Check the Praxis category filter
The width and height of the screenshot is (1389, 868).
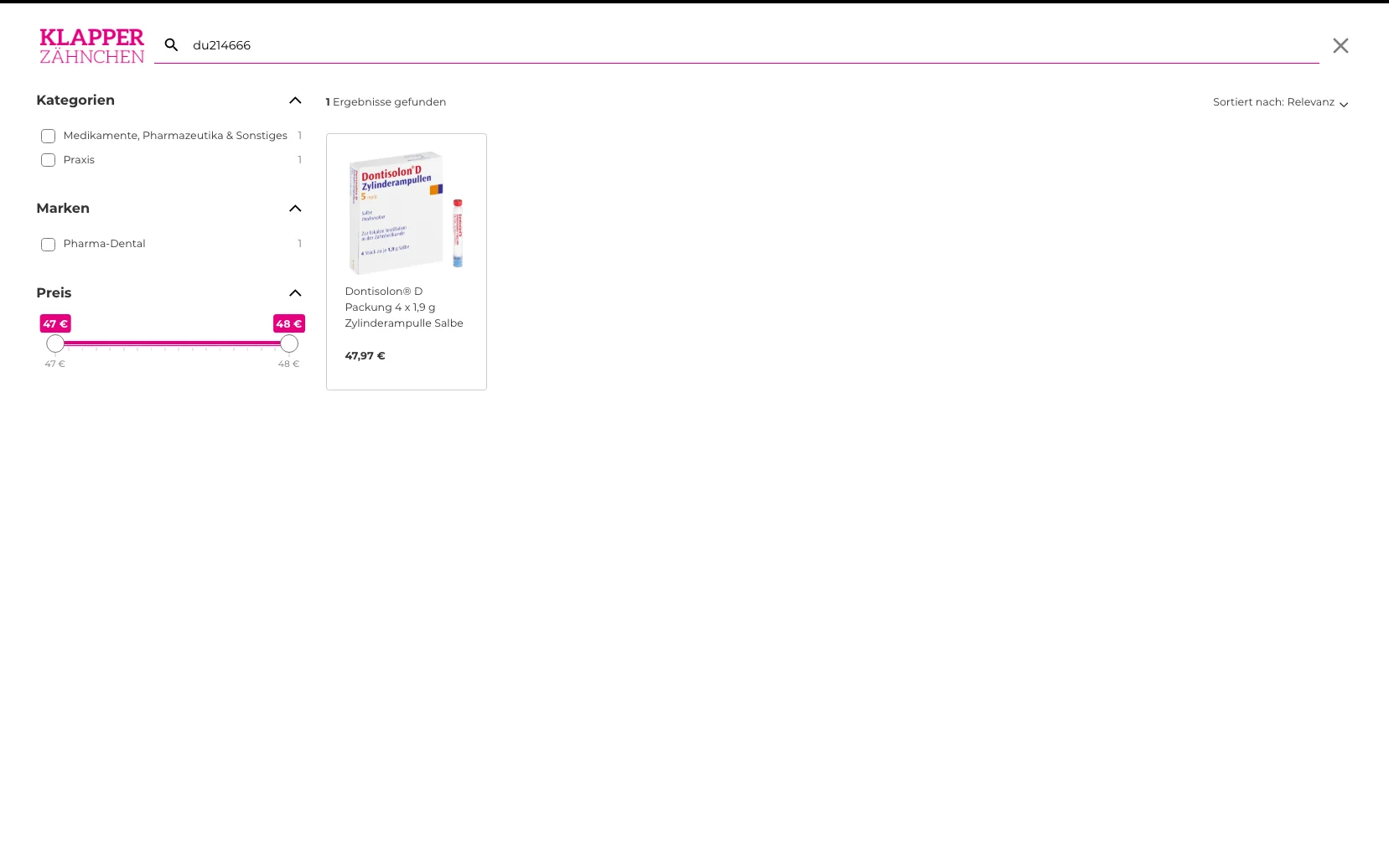[x=49, y=160]
